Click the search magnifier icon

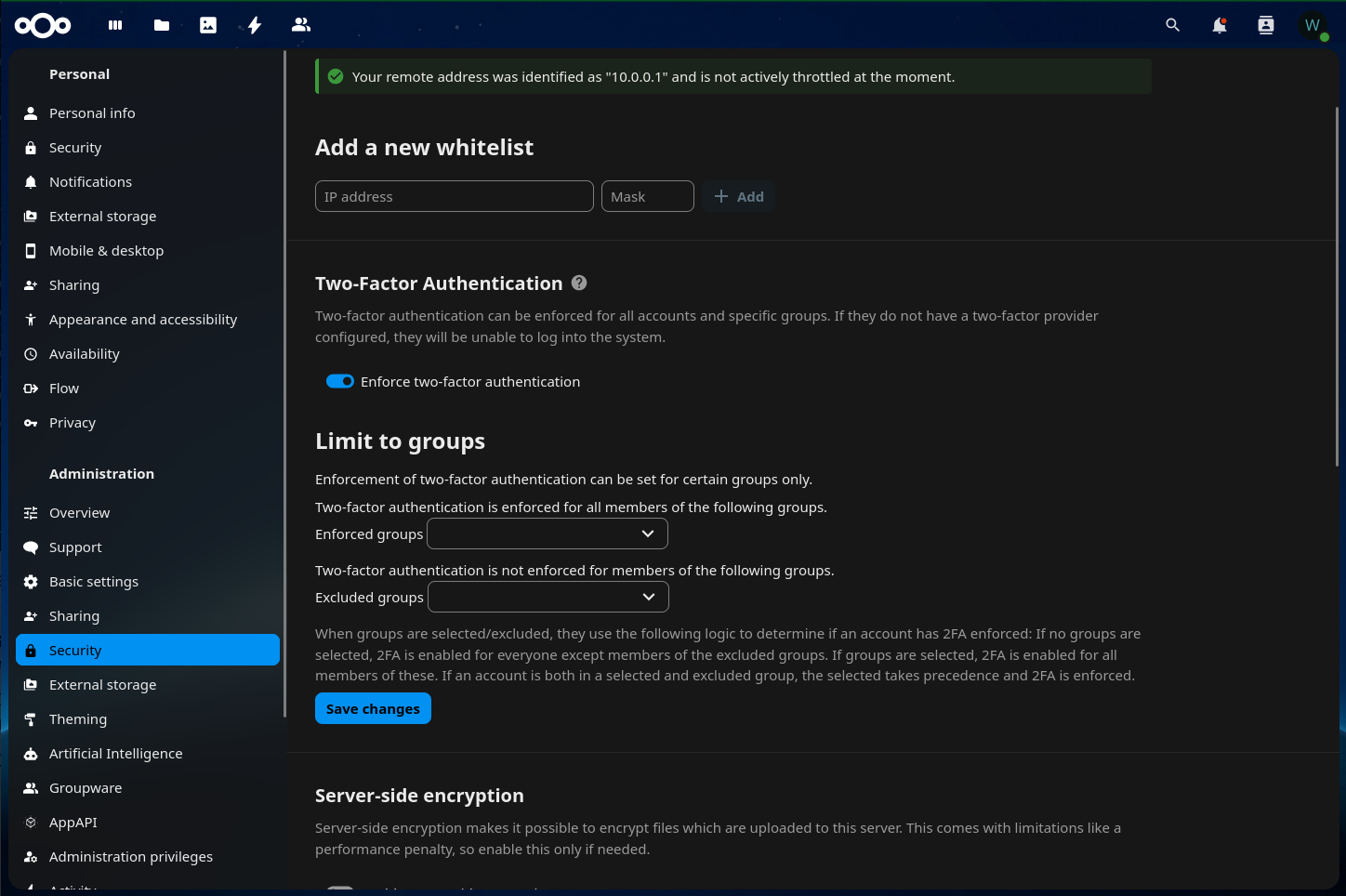(1173, 25)
